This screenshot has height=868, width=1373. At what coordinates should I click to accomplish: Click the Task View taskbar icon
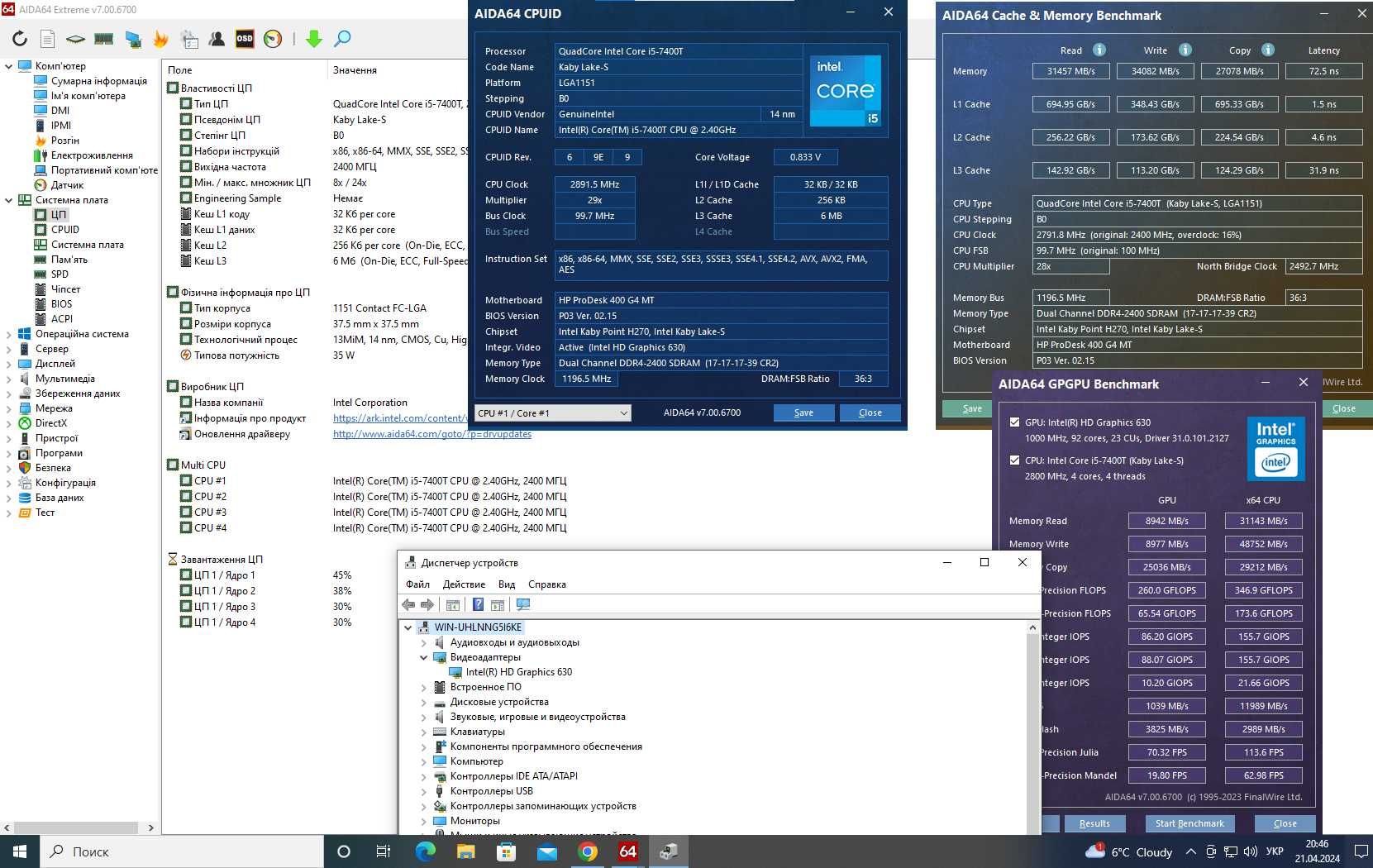[384, 851]
